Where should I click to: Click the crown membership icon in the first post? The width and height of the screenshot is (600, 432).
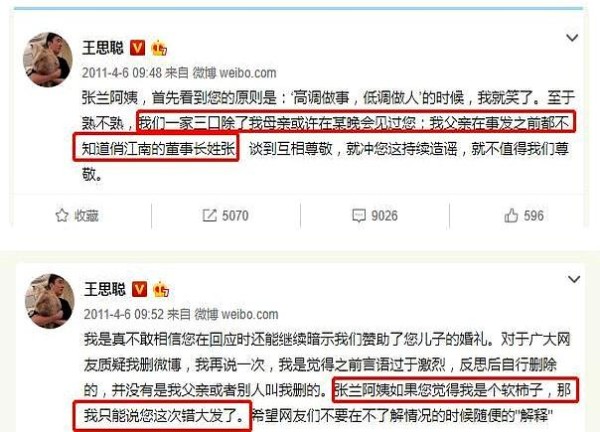click(159, 48)
